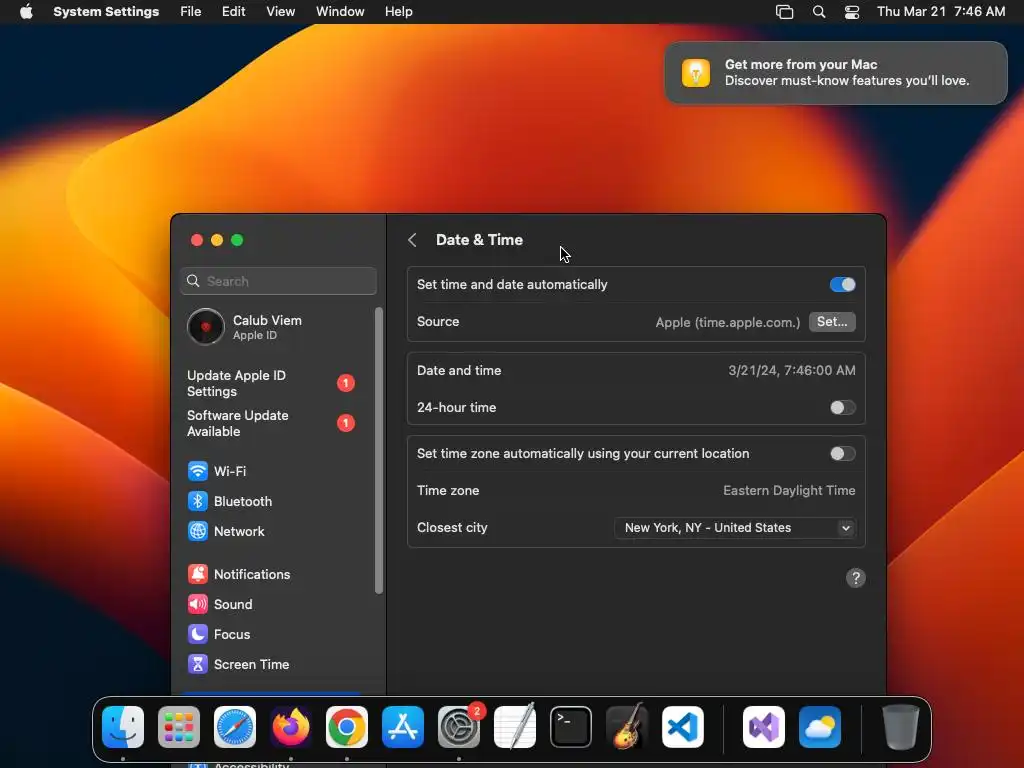Launch Firefox from the Dock

point(291,727)
